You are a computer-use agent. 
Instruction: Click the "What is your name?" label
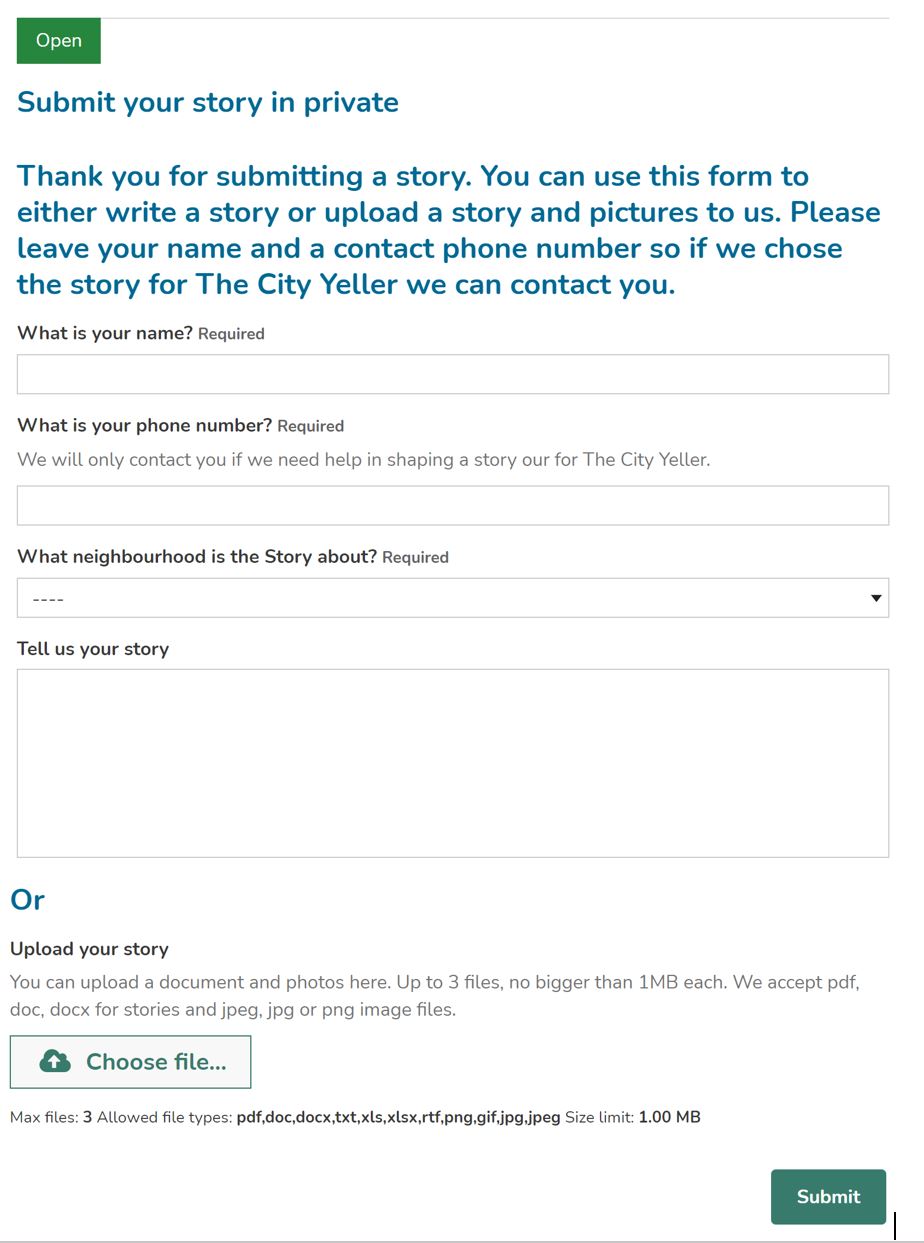(x=105, y=333)
